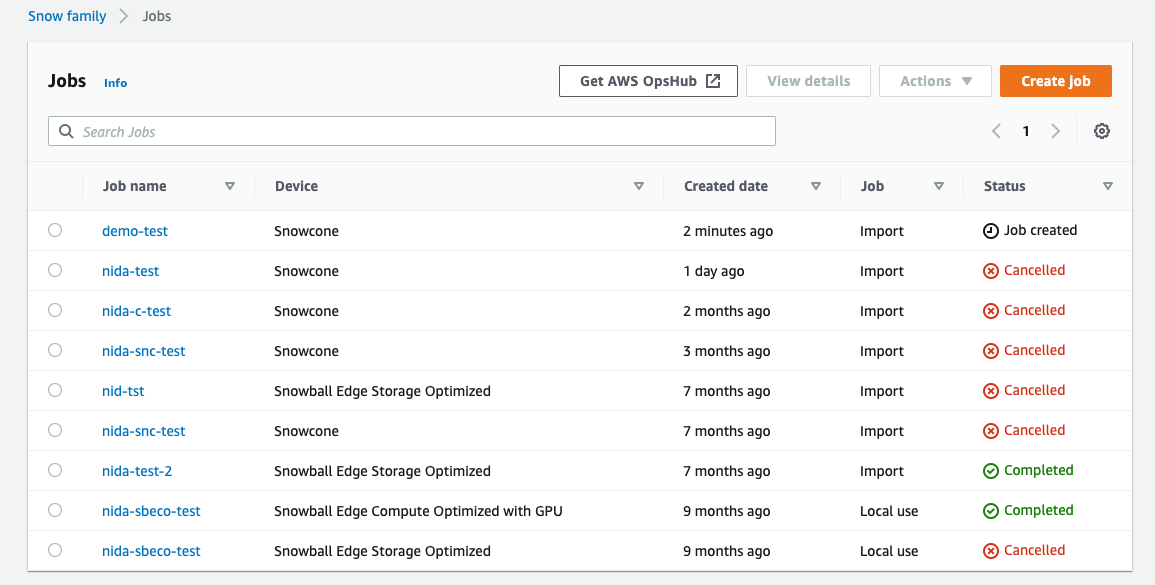Open the Actions dropdown

[x=935, y=81]
